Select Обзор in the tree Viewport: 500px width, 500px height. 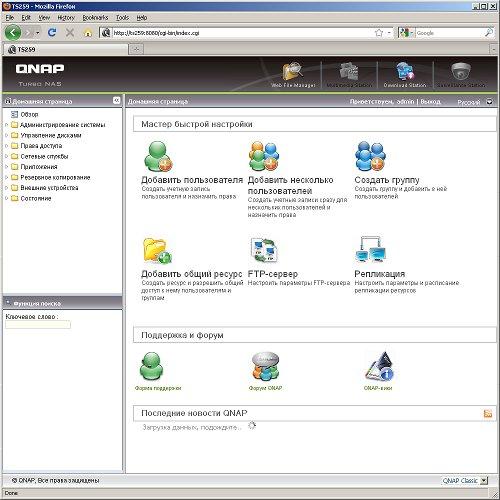29,114
